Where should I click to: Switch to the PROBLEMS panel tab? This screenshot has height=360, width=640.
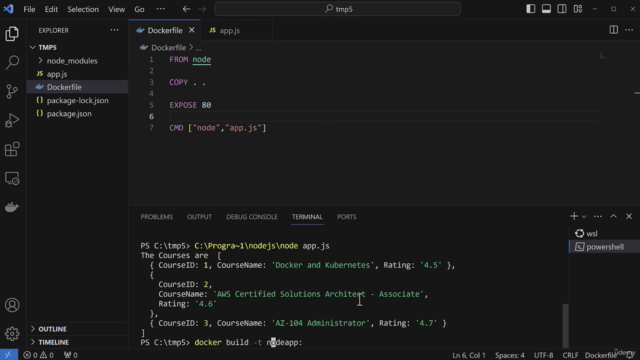coord(157,217)
